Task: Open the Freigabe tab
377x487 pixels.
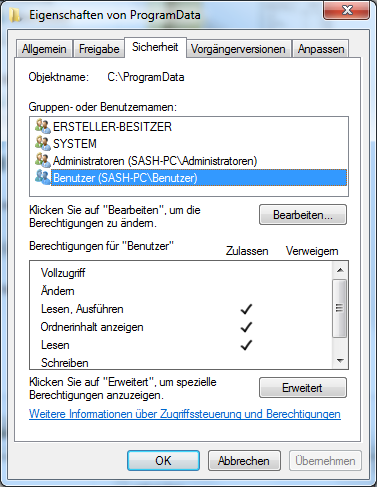Action: click(99, 49)
